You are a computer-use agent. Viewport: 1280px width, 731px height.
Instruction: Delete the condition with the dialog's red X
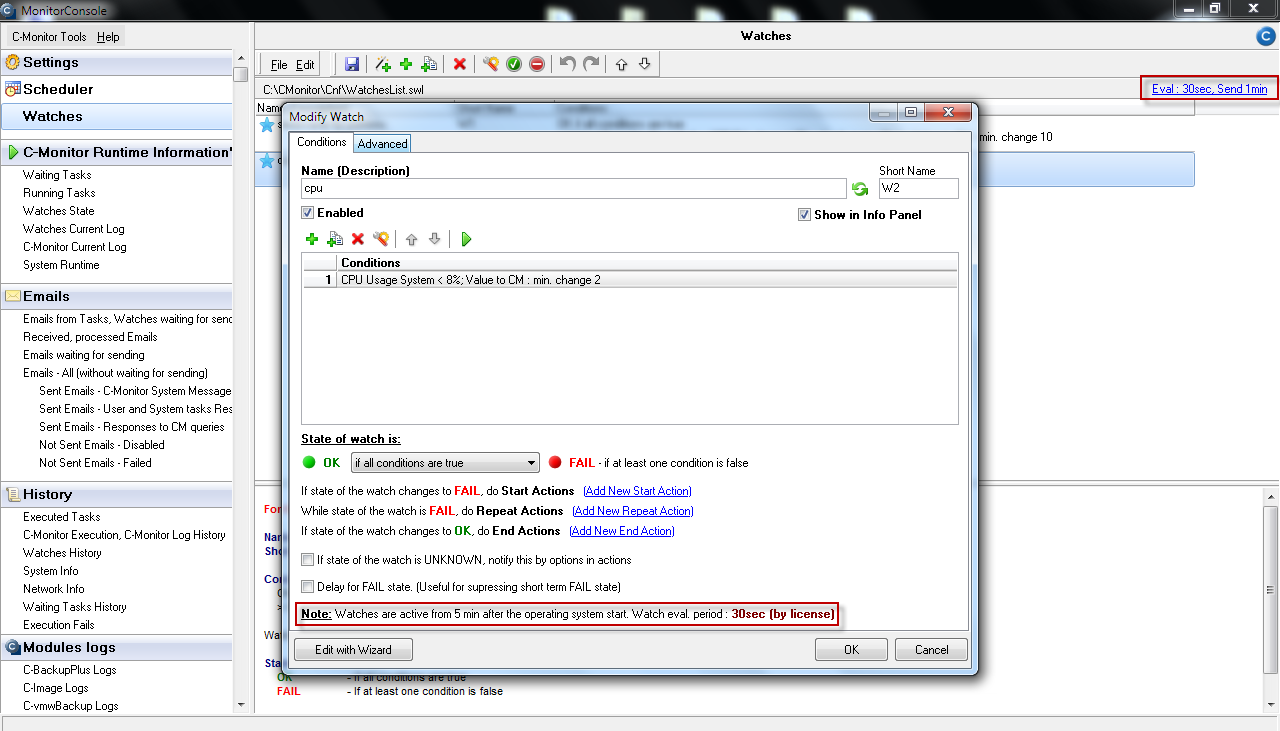tap(358, 239)
